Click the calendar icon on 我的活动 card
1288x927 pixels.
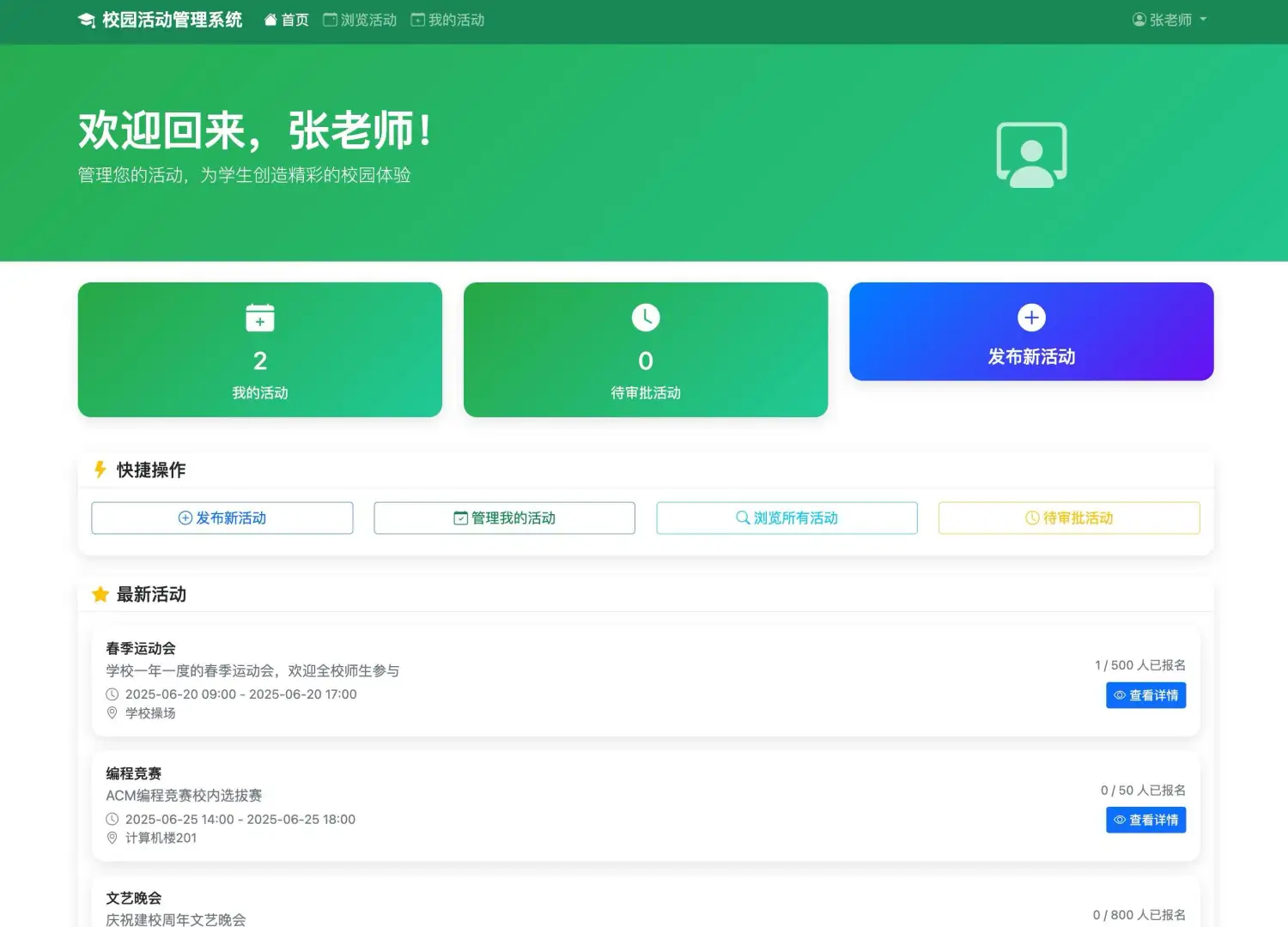[259, 318]
